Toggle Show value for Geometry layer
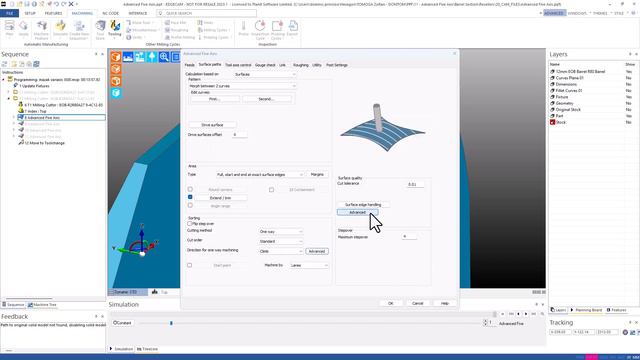This screenshot has width=640, height=360. tap(629, 103)
